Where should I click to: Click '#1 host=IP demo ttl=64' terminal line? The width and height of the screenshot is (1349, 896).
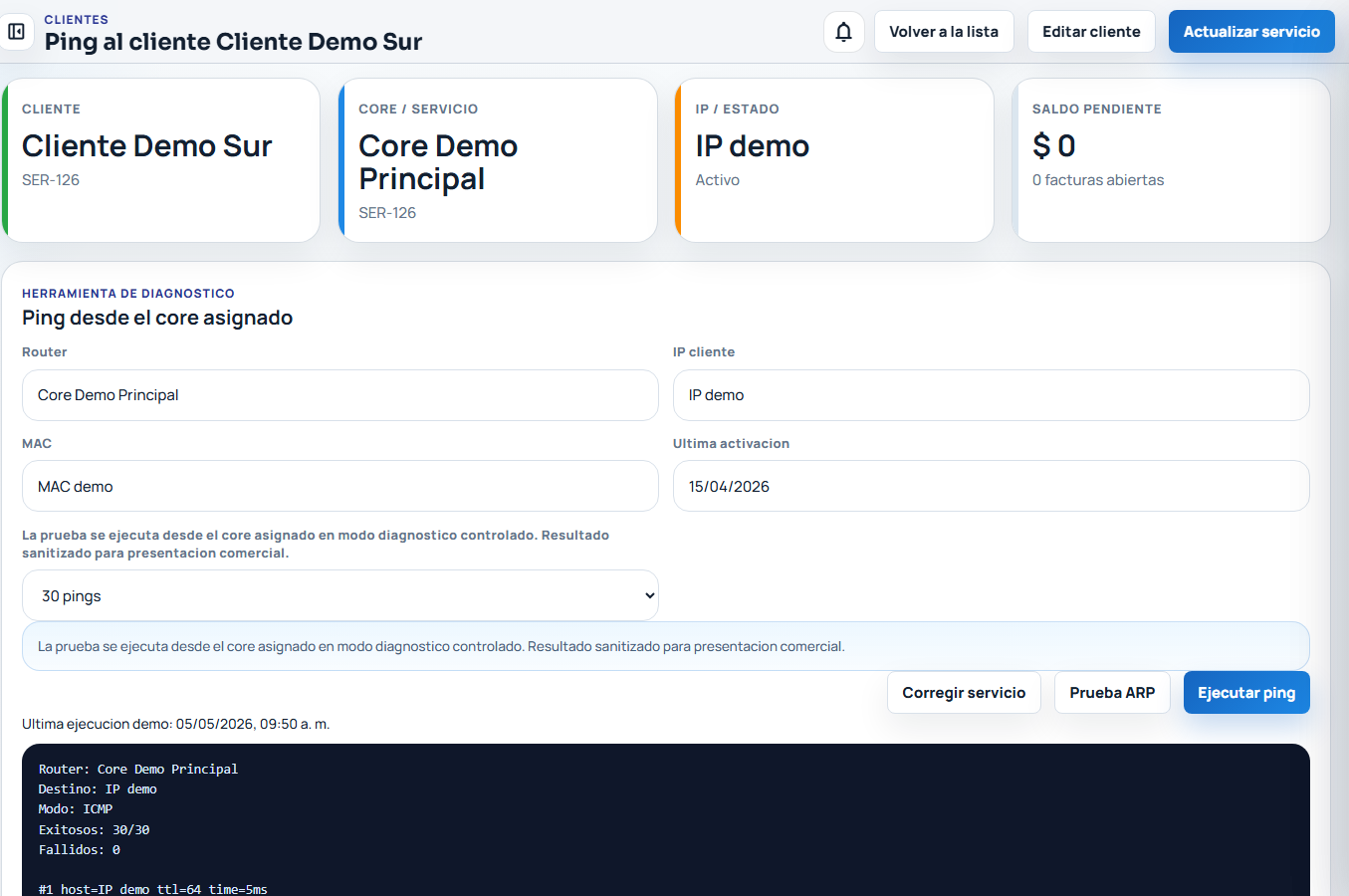(x=153, y=889)
